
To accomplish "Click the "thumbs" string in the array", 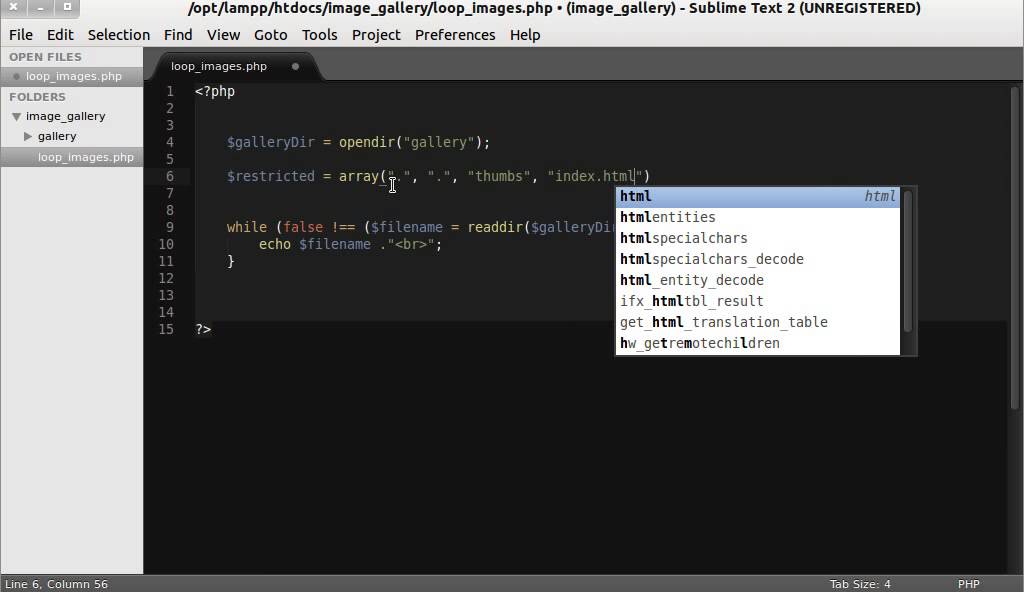I will (499, 176).
